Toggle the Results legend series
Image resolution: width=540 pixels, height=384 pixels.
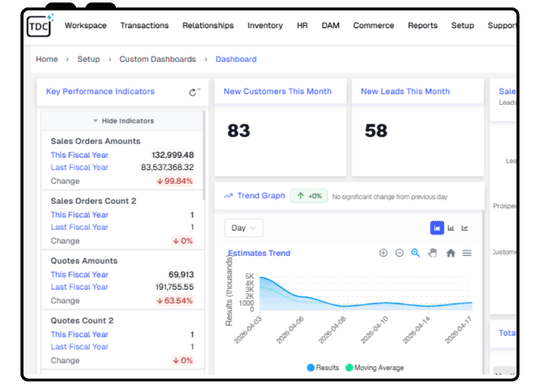[x=323, y=367]
